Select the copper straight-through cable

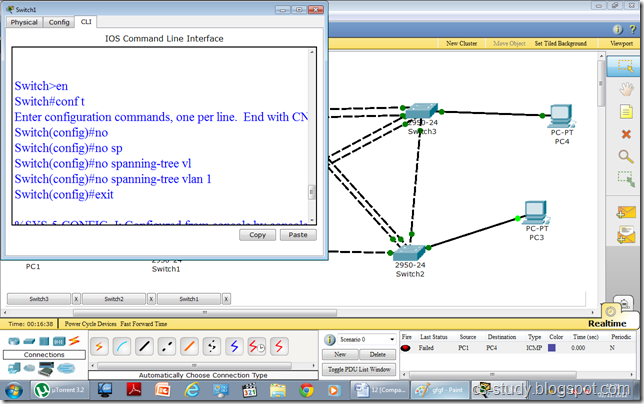(144, 346)
